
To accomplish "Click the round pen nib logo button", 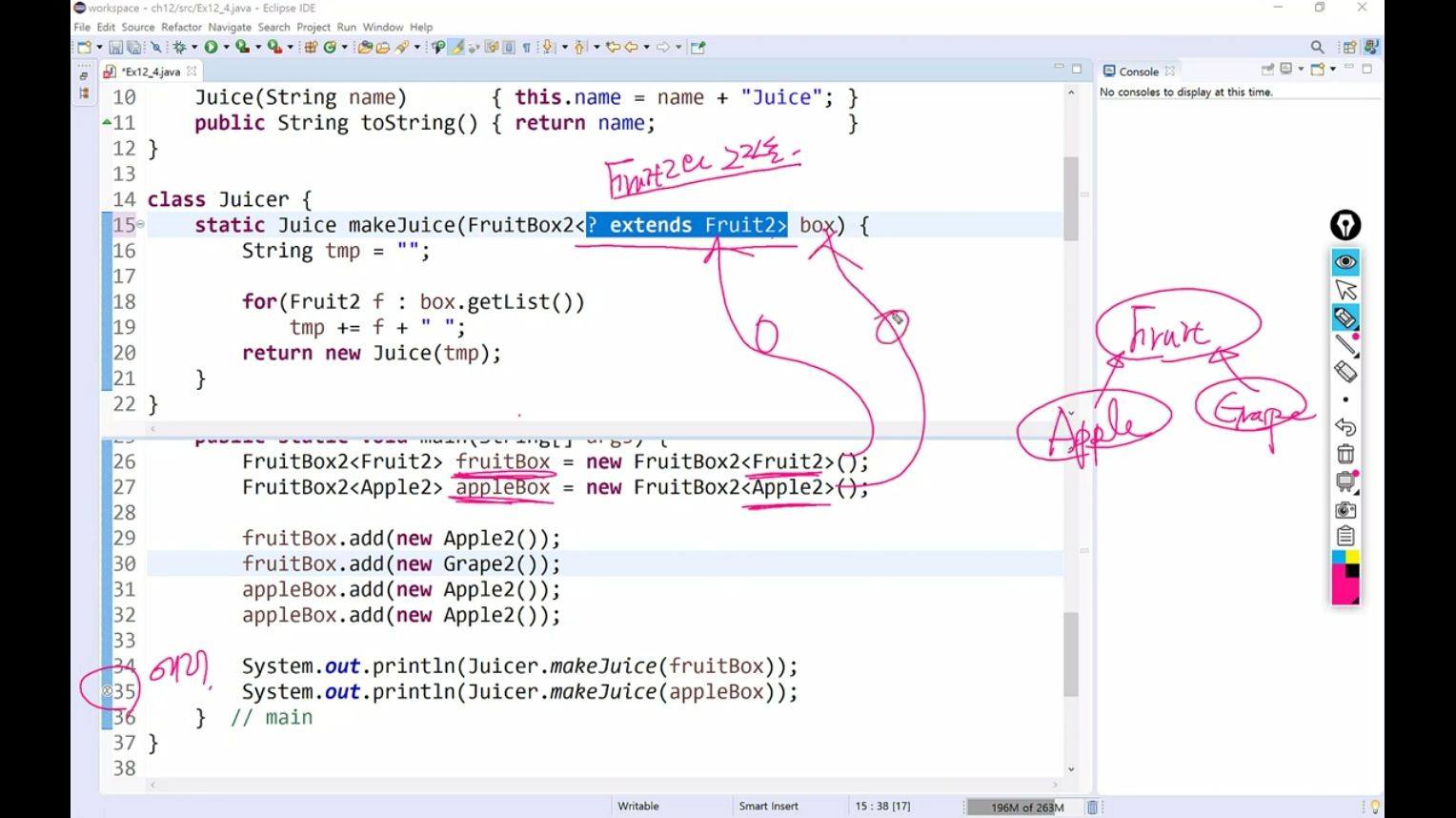I will (x=1345, y=225).
